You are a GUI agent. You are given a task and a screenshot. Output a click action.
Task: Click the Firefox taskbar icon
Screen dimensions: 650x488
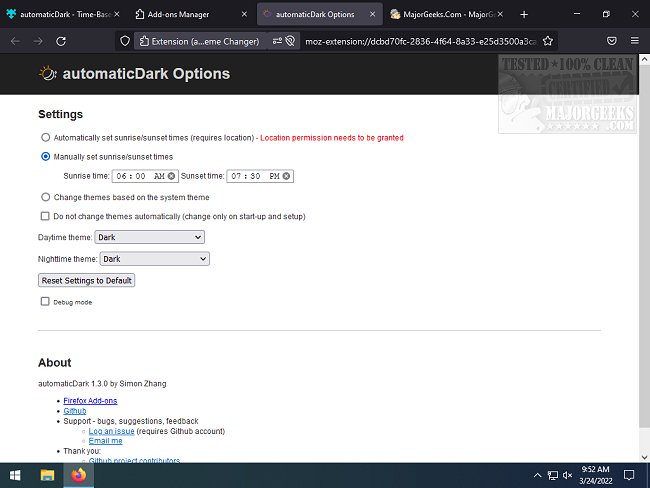78,475
